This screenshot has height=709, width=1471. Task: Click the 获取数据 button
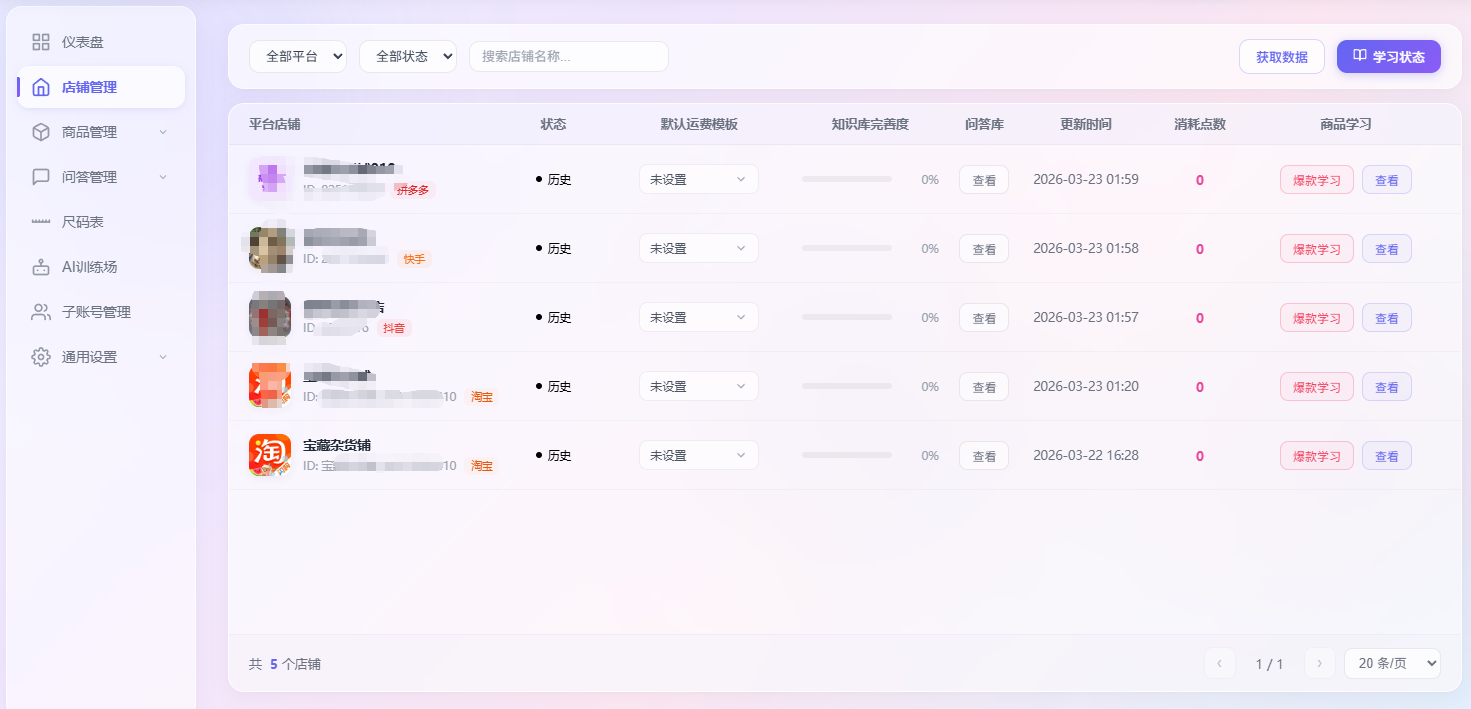(x=1281, y=57)
